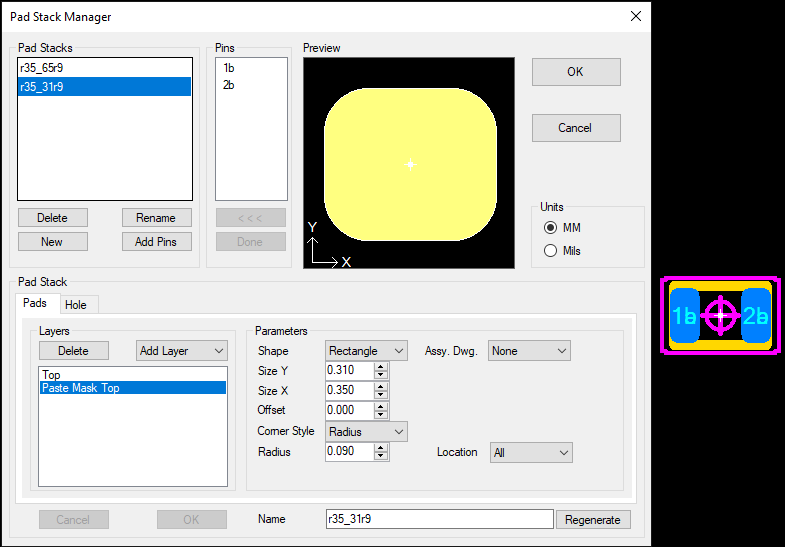Select the Mils units radio button
Screen dimensions: 785x547
click(551, 251)
